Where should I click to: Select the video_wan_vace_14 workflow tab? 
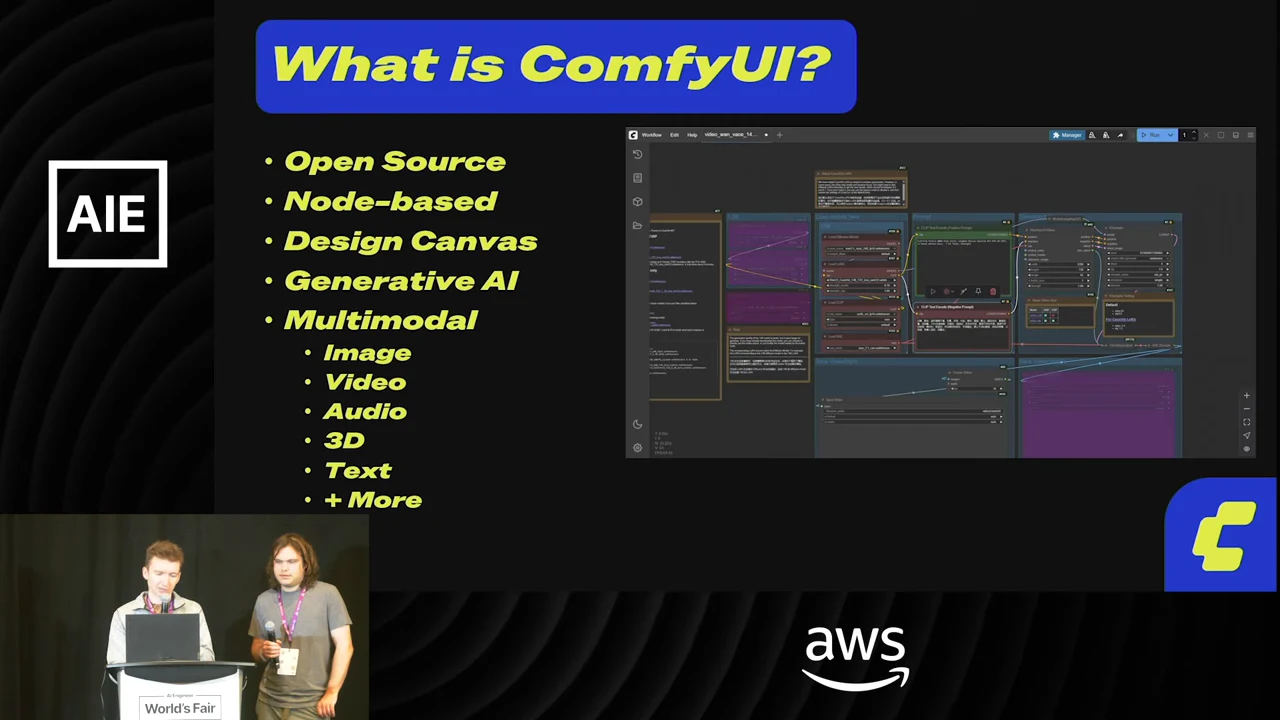click(737, 135)
